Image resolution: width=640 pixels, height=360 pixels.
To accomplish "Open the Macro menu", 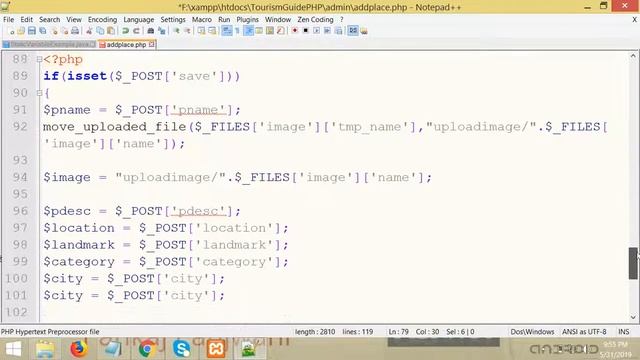I will [202, 20].
